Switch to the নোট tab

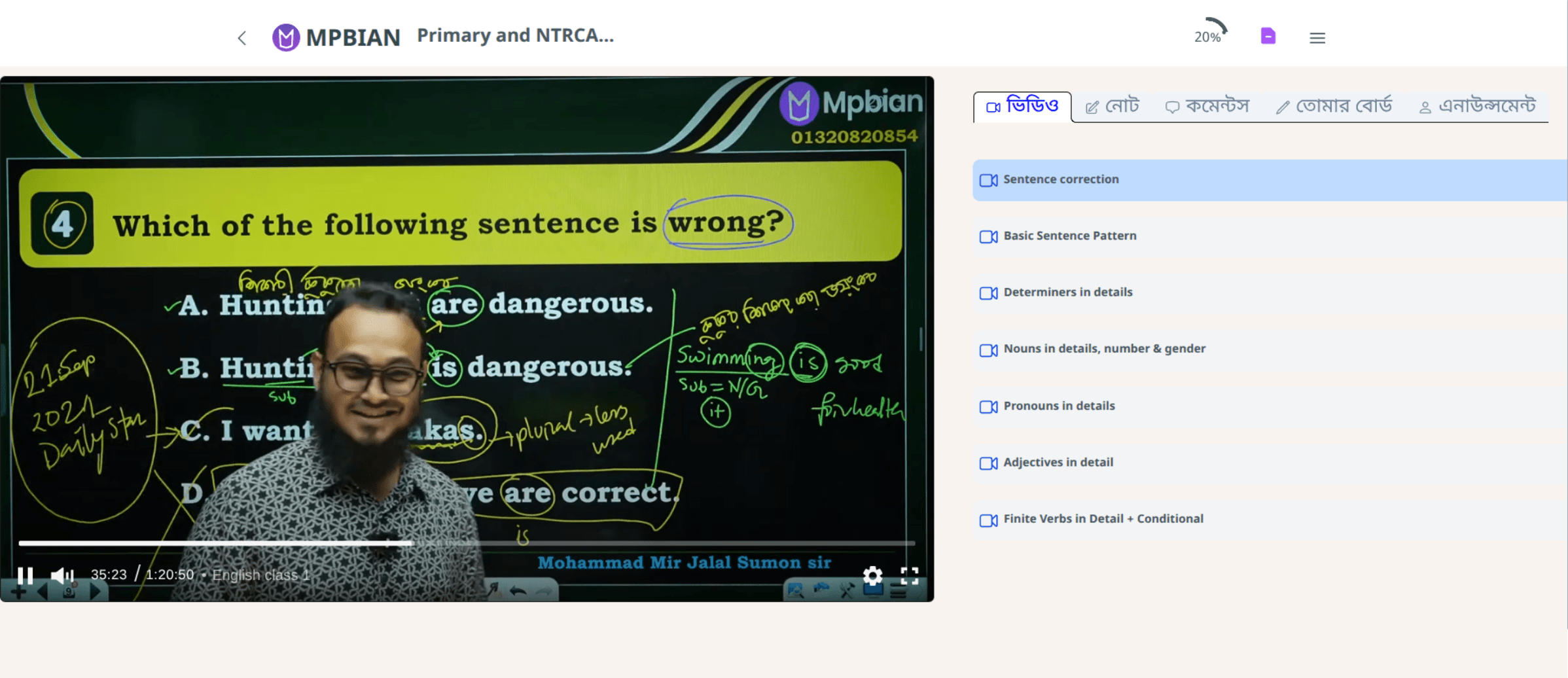click(x=1113, y=106)
